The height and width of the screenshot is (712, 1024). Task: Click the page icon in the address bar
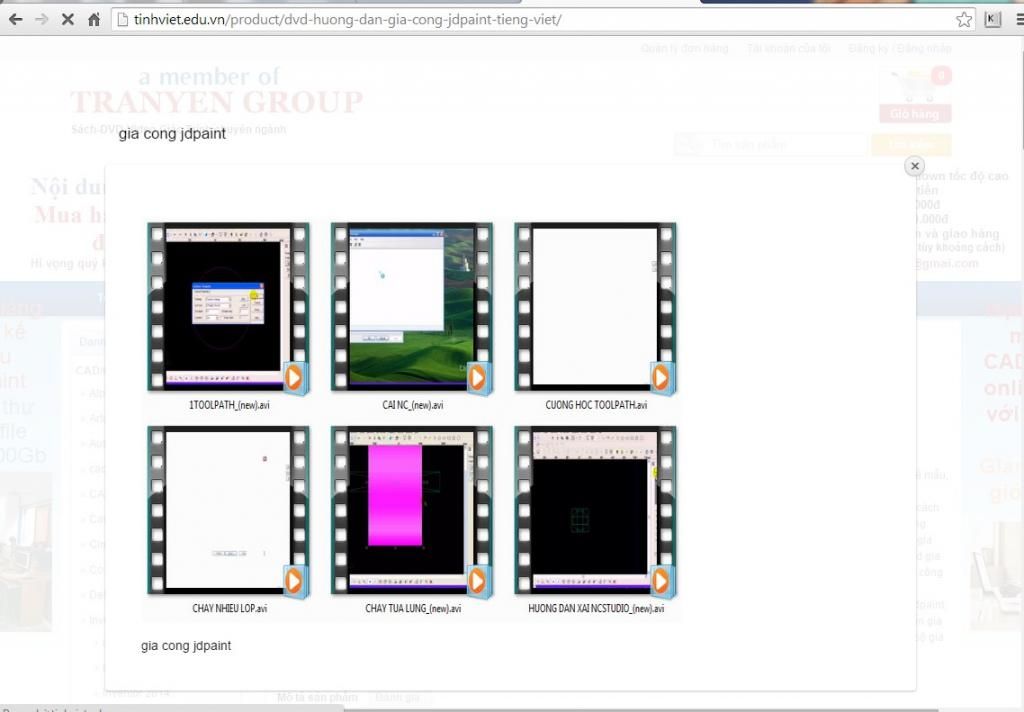click(122, 20)
